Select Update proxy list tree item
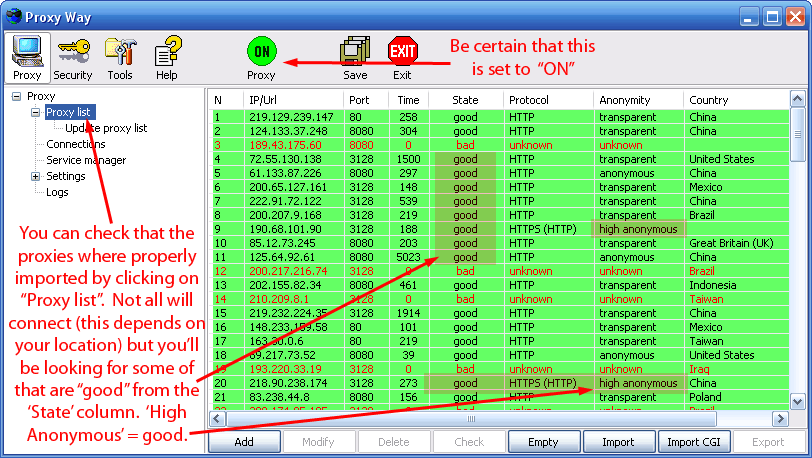 coord(106,128)
